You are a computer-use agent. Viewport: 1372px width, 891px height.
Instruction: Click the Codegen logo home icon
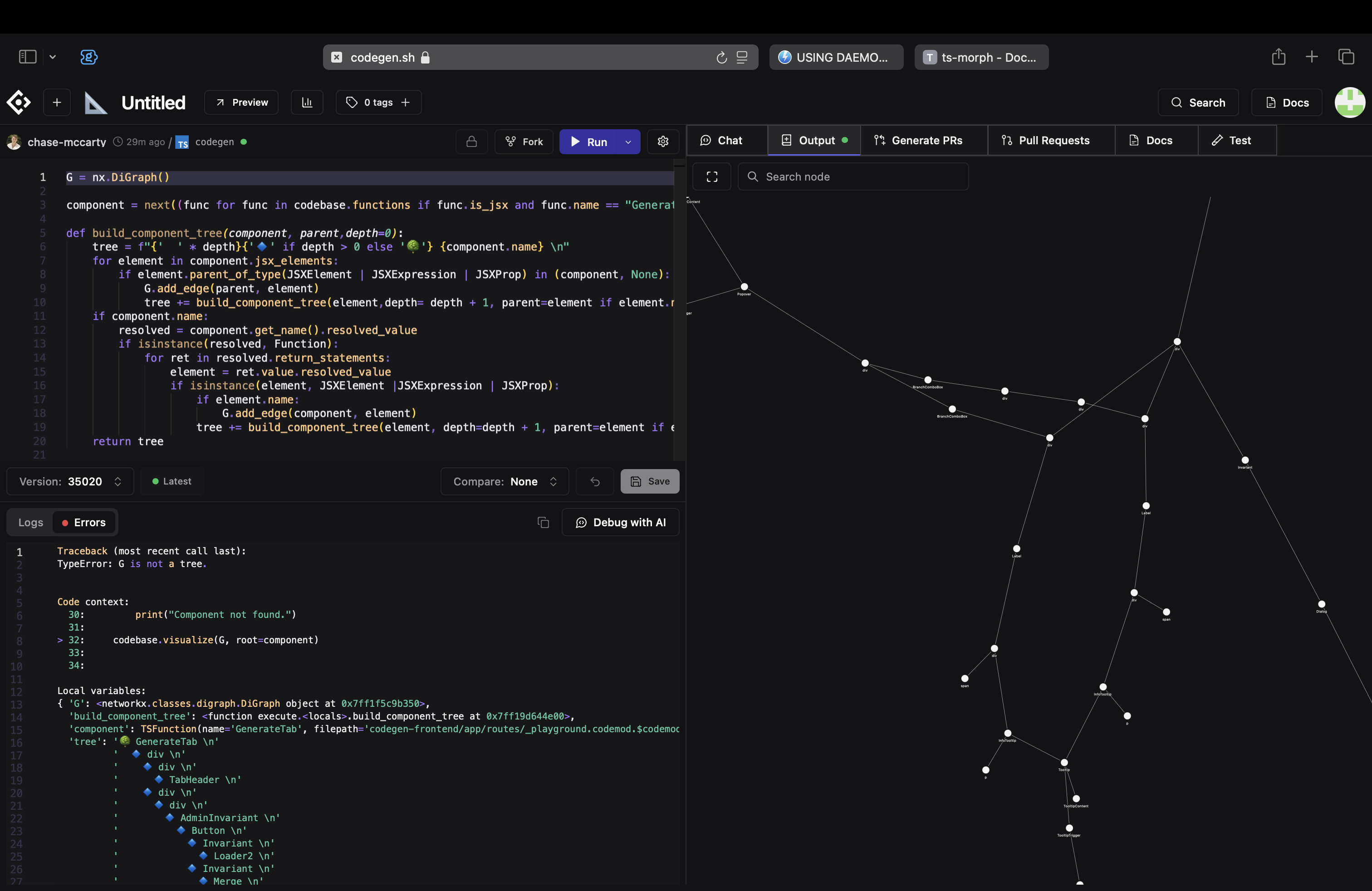tap(19, 103)
